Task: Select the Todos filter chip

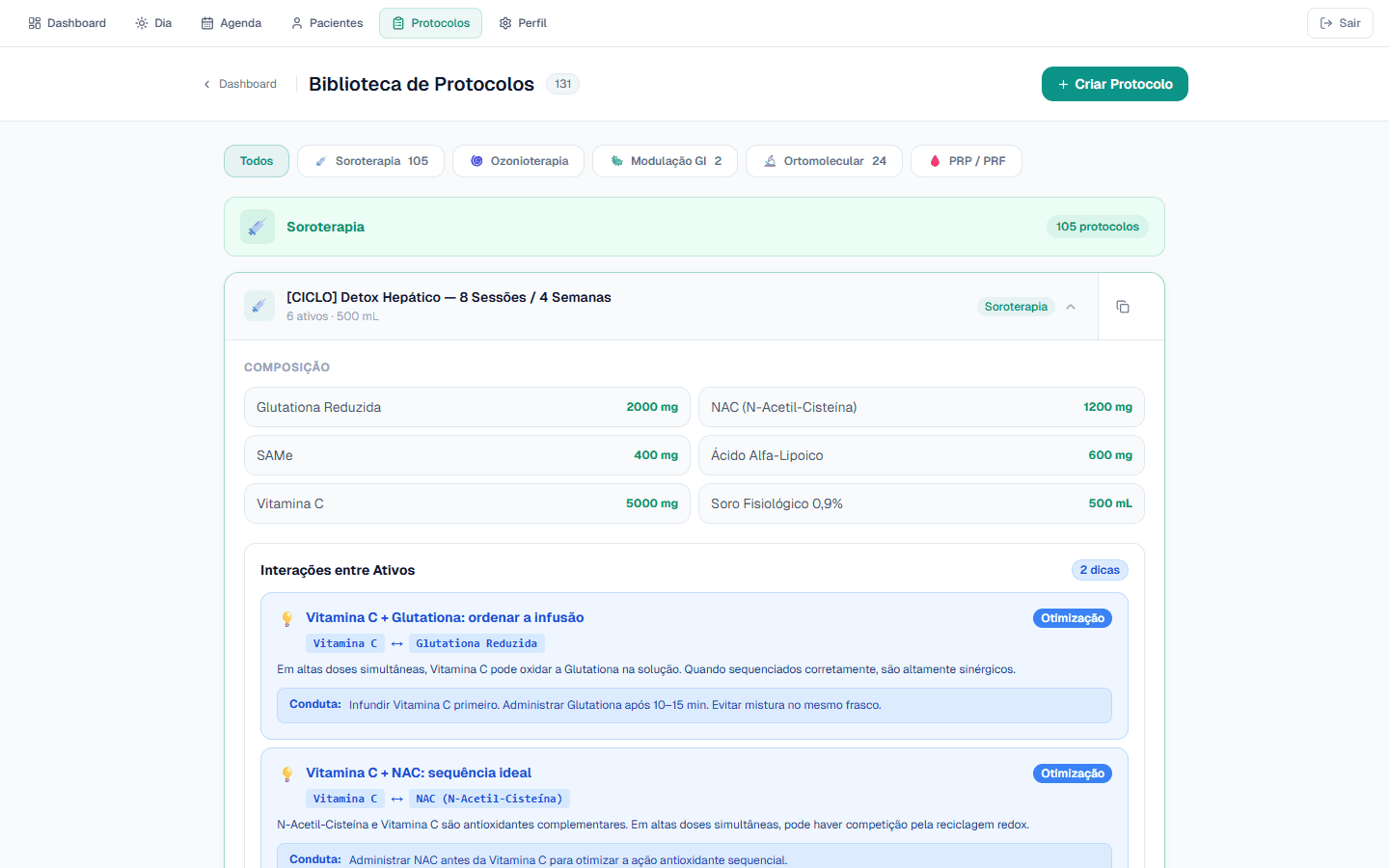Action: point(257,161)
